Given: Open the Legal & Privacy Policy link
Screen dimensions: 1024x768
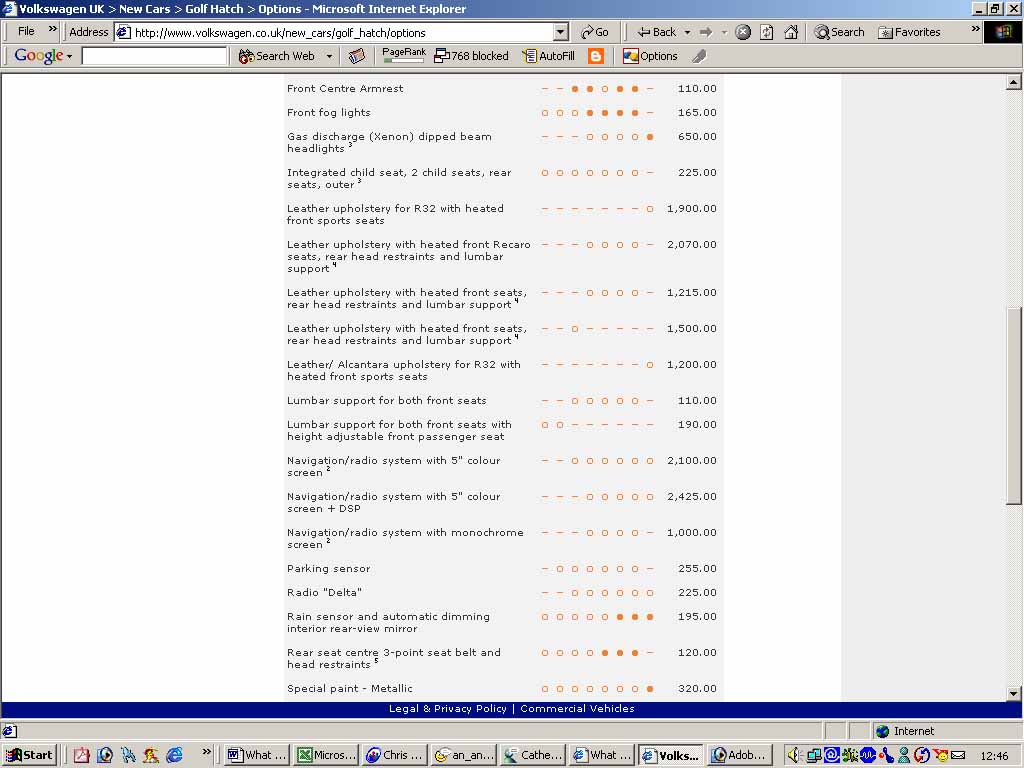Looking at the screenshot, I should (x=447, y=709).
